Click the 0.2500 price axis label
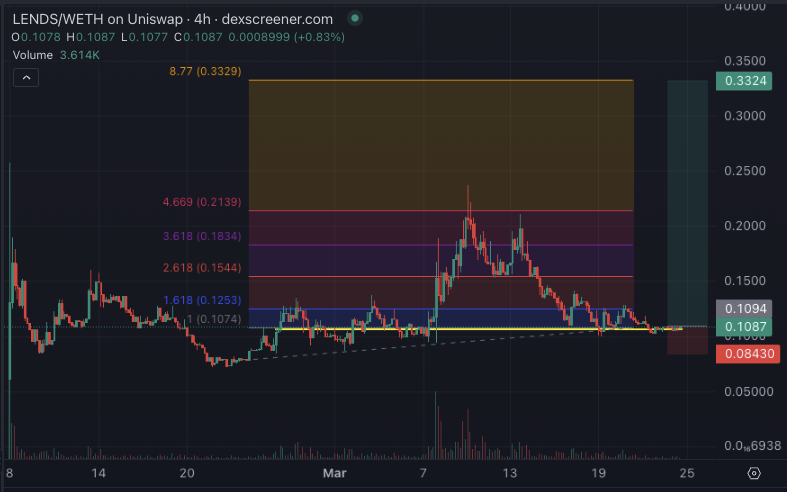 pyautogui.click(x=745, y=171)
